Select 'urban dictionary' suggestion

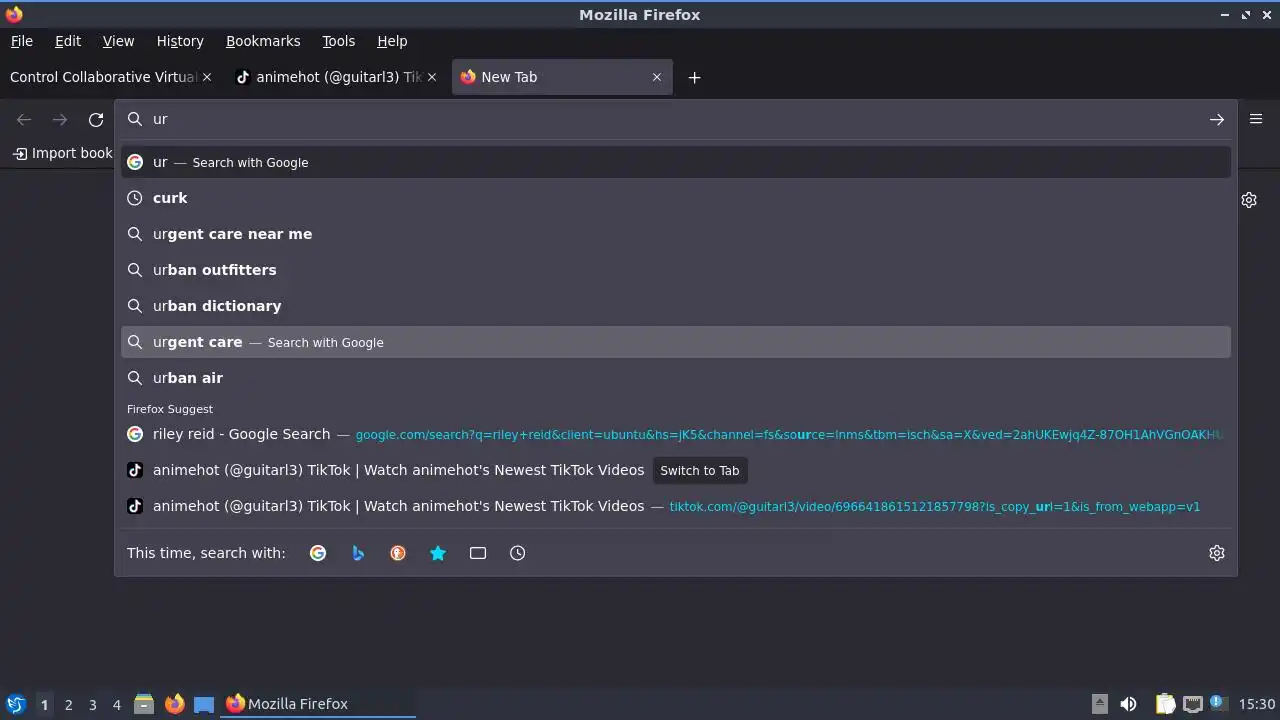[676, 306]
